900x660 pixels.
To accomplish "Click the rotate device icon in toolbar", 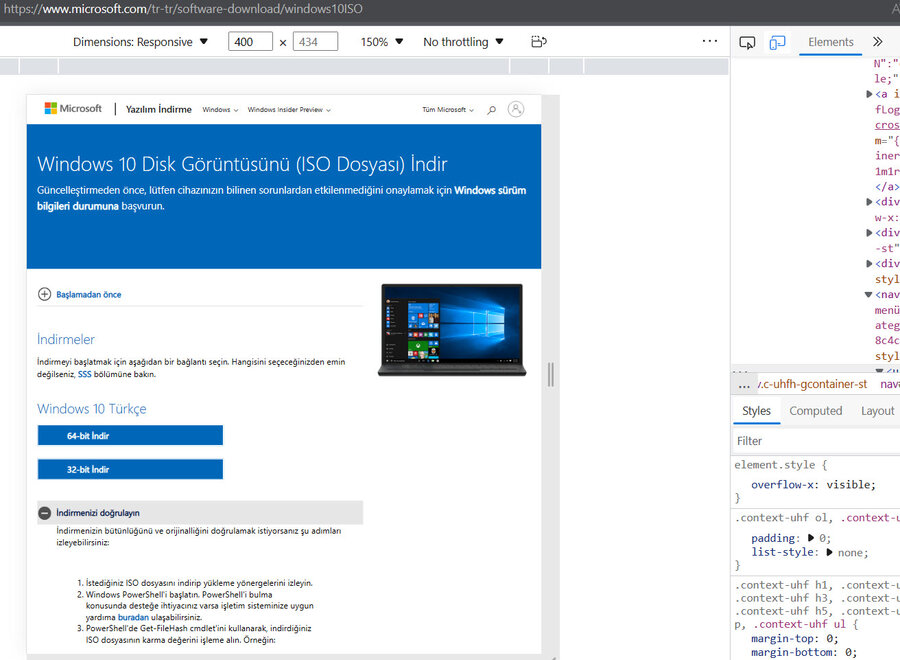I will point(538,42).
